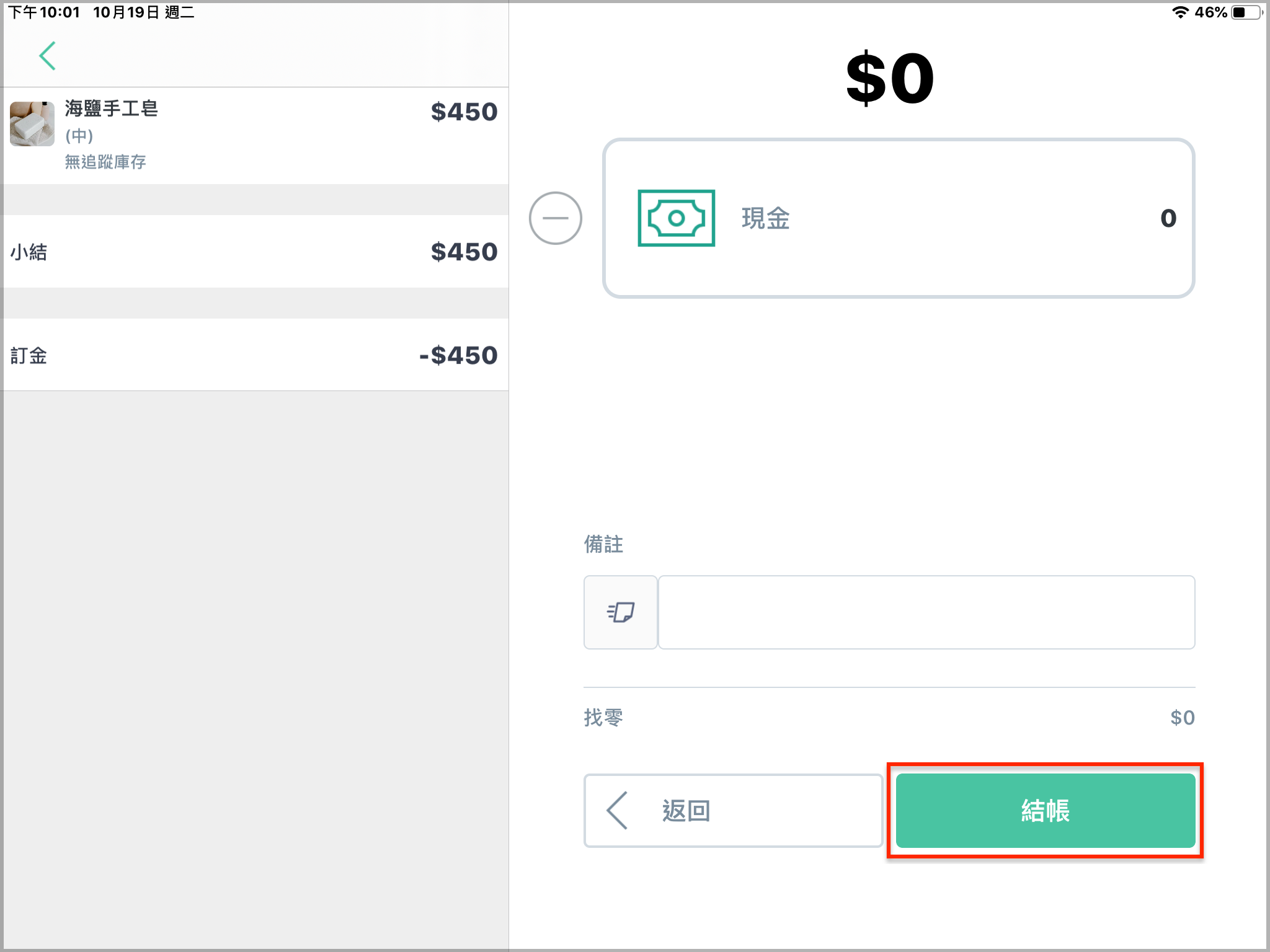
Task: Click the $0 total amount heading
Action: click(x=890, y=78)
